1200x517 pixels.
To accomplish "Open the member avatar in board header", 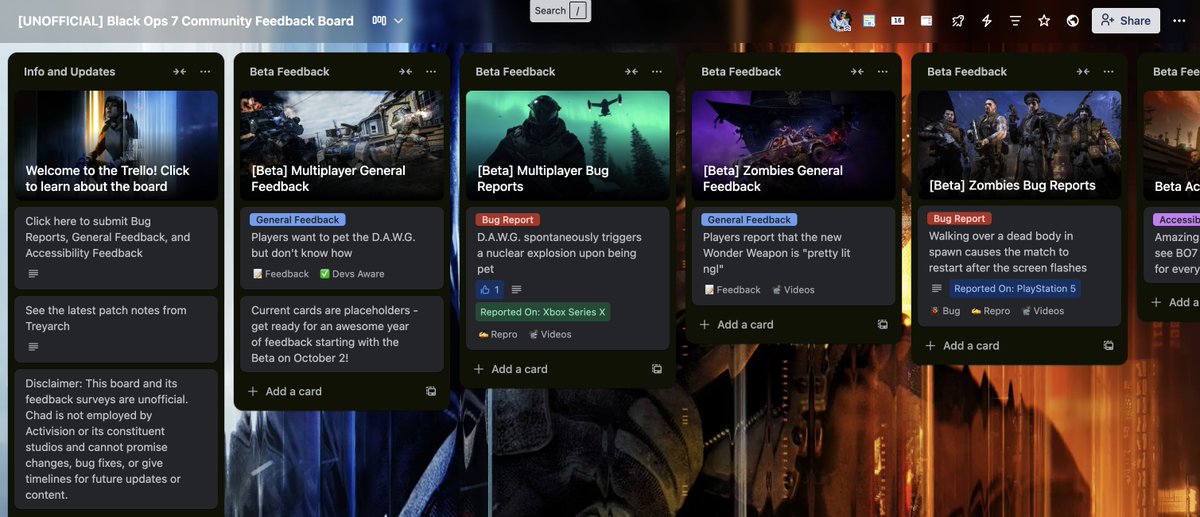I will pyautogui.click(x=840, y=21).
